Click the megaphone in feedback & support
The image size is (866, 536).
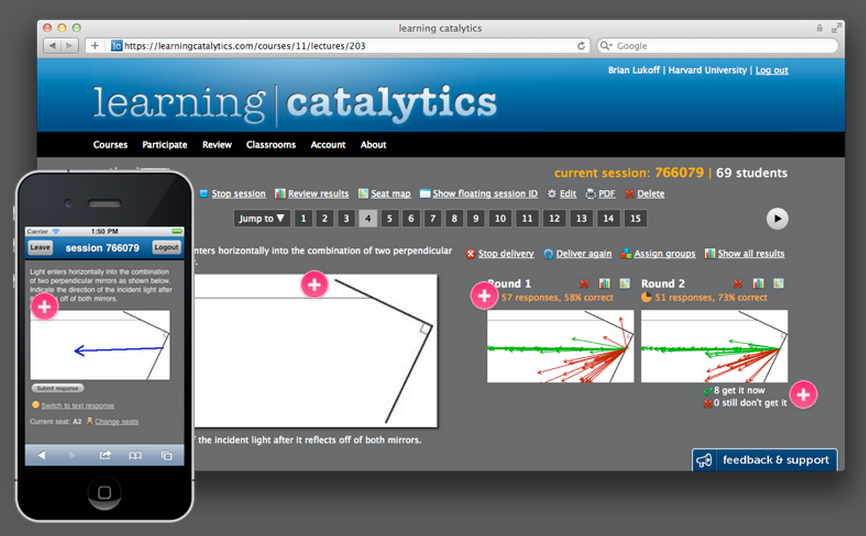[x=704, y=460]
